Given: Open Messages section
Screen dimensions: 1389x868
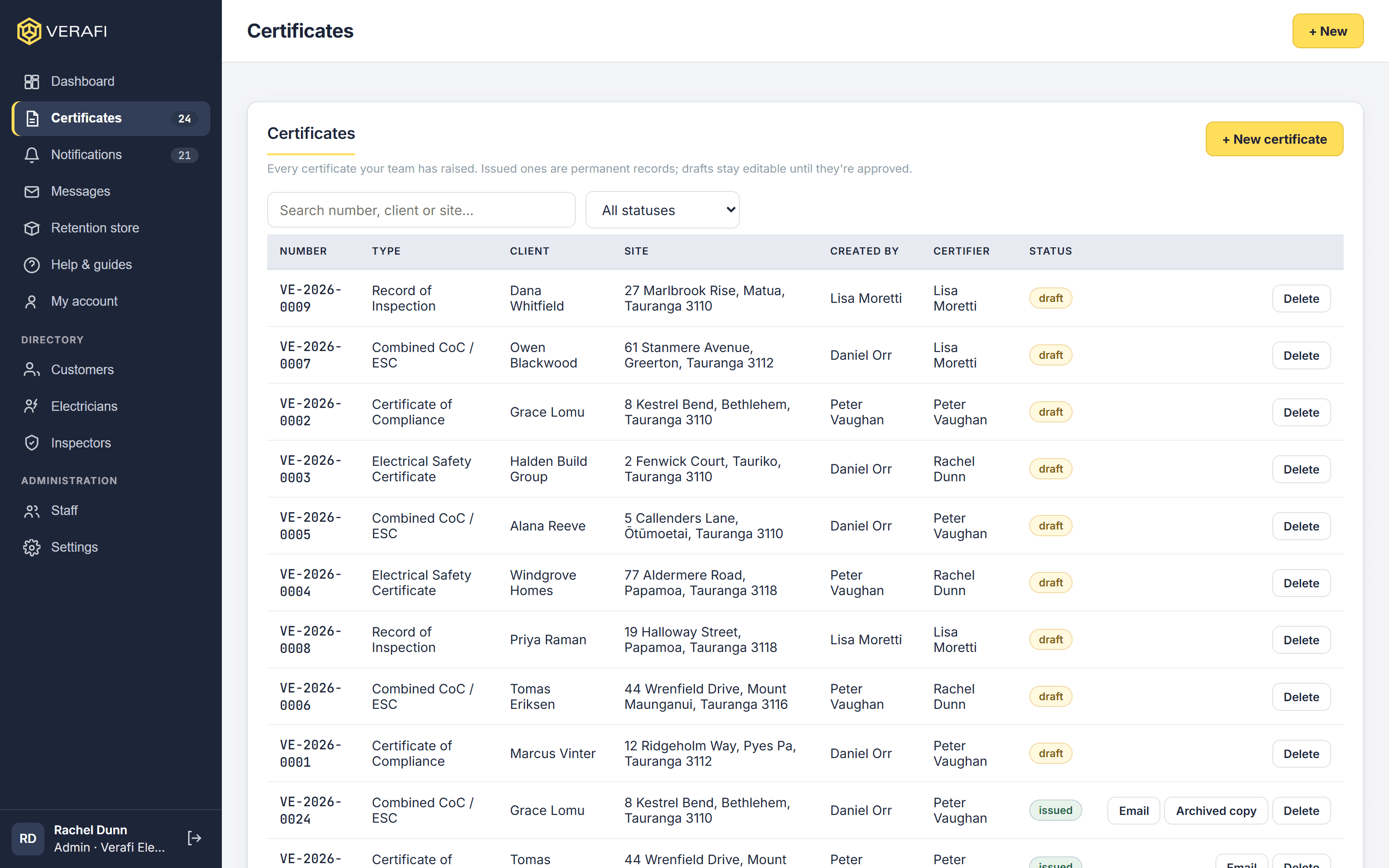Looking at the screenshot, I should click(111, 192).
